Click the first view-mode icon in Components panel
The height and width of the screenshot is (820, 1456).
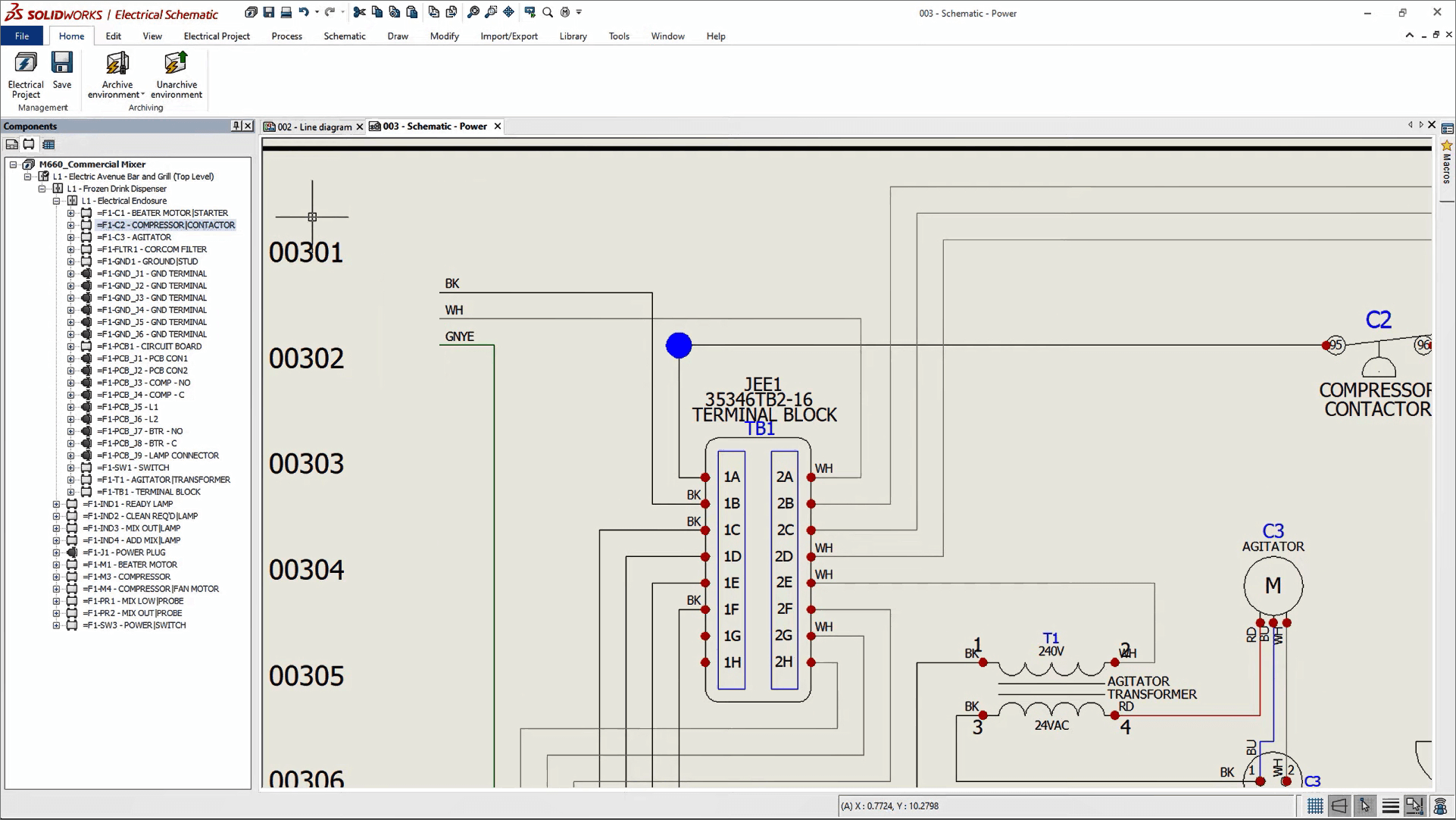(x=11, y=144)
